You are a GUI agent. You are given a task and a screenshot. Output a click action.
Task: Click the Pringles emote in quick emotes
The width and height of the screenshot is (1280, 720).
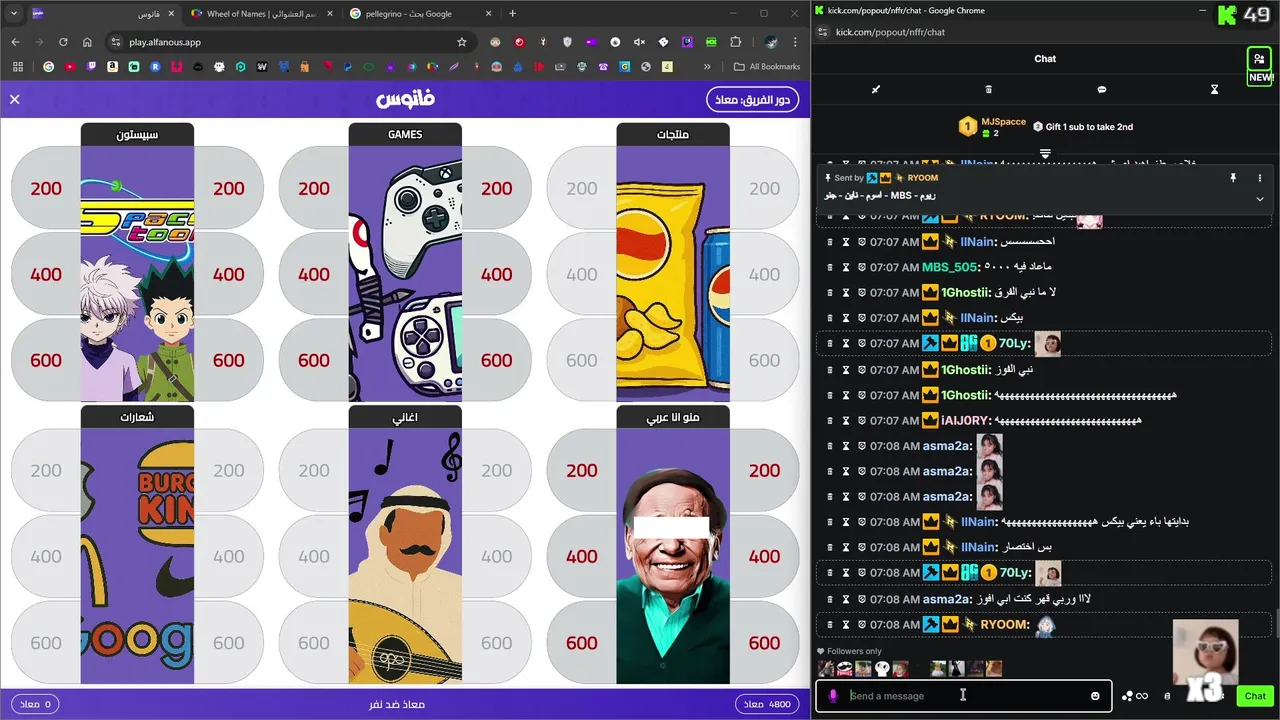pyautogui.click(x=844, y=669)
